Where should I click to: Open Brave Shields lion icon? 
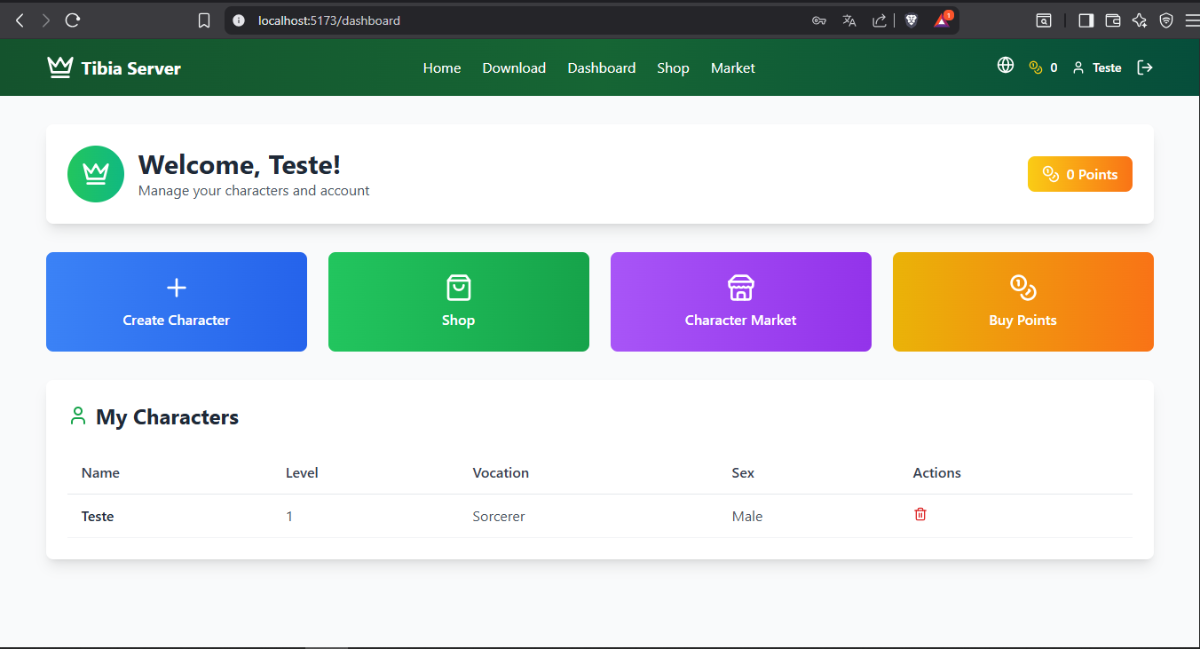[x=911, y=20]
